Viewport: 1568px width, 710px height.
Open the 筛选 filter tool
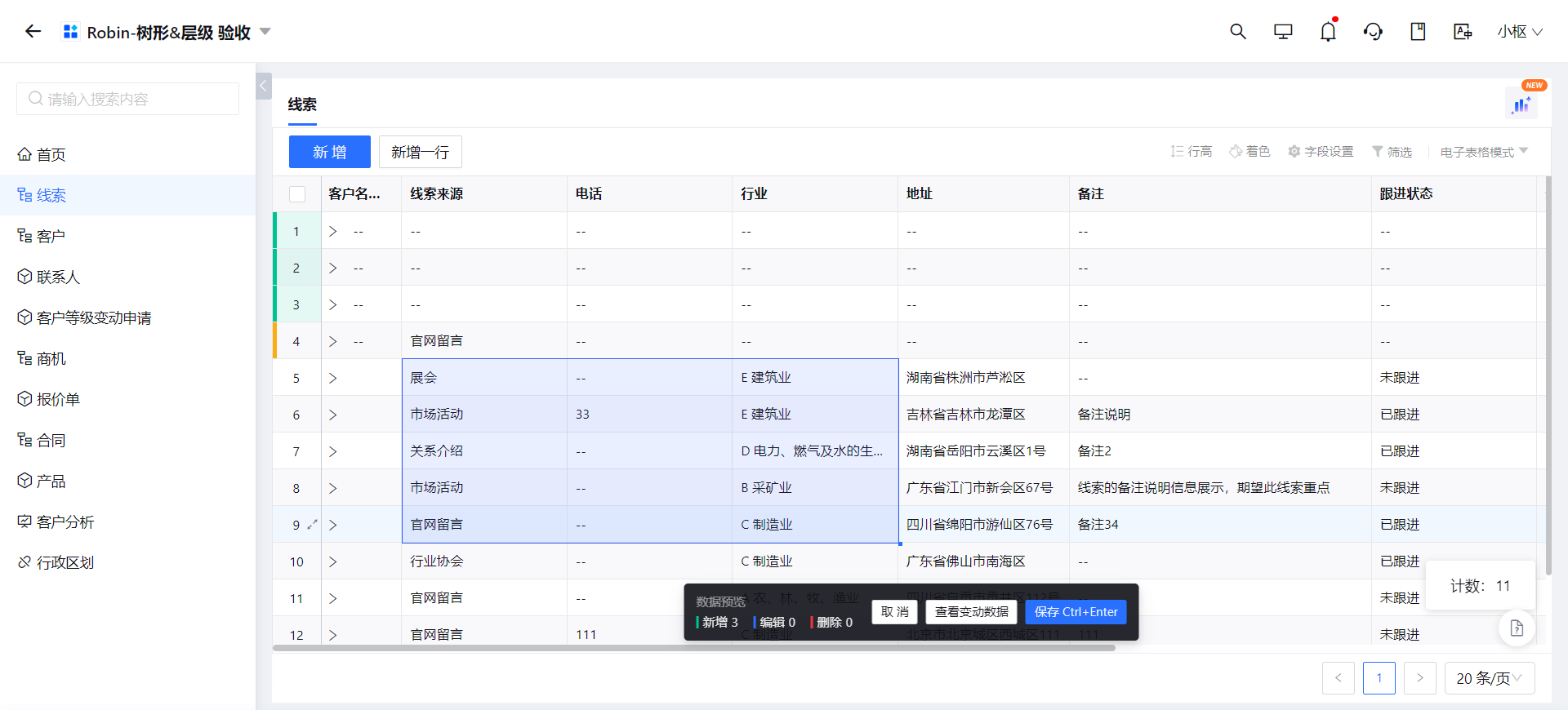[1392, 152]
